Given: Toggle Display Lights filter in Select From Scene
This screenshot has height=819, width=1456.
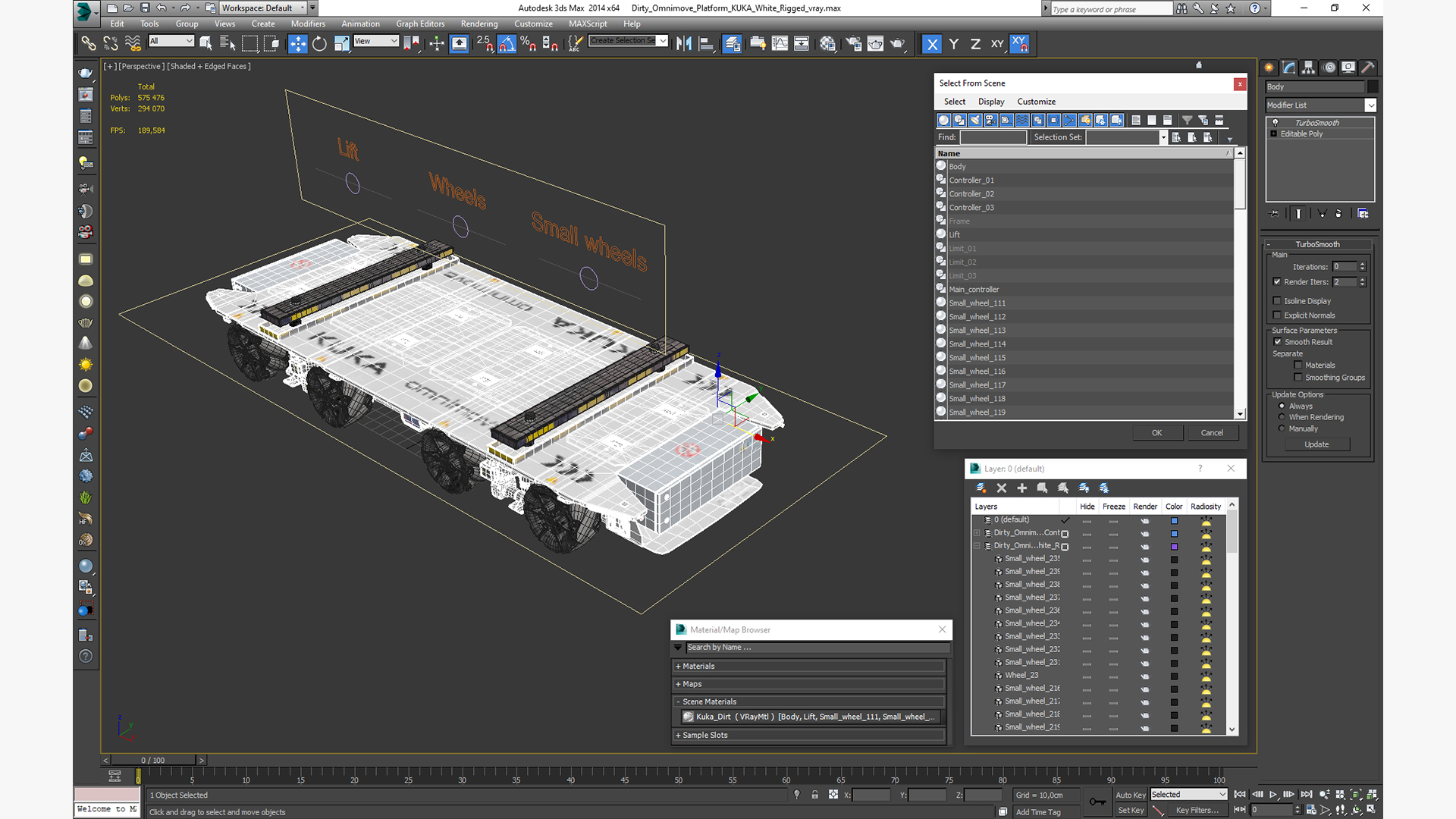Looking at the screenshot, I should (x=975, y=120).
